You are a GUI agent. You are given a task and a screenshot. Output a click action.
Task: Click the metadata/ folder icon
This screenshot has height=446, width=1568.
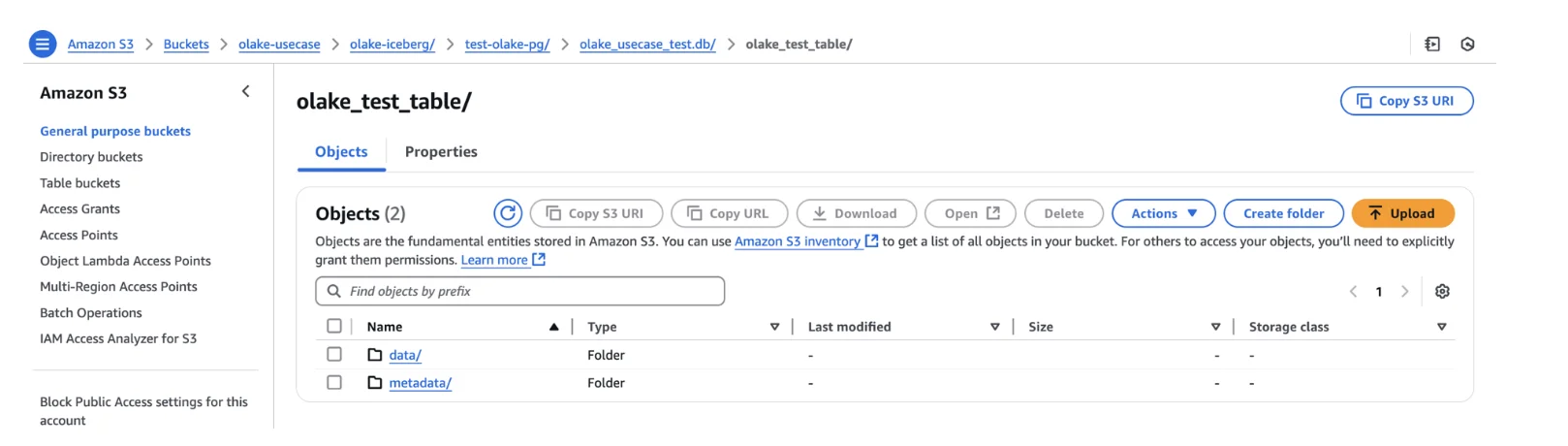[x=375, y=383]
